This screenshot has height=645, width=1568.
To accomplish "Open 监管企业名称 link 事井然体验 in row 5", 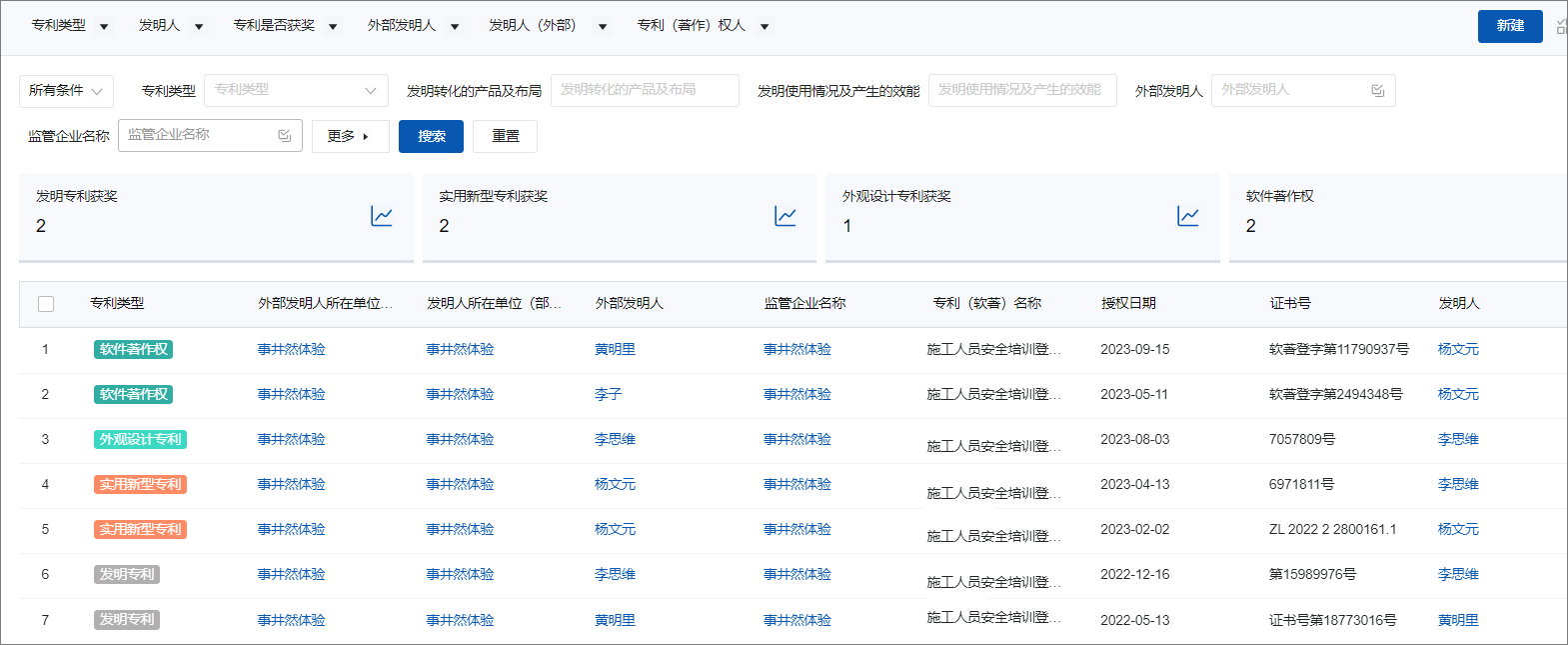I will point(797,529).
